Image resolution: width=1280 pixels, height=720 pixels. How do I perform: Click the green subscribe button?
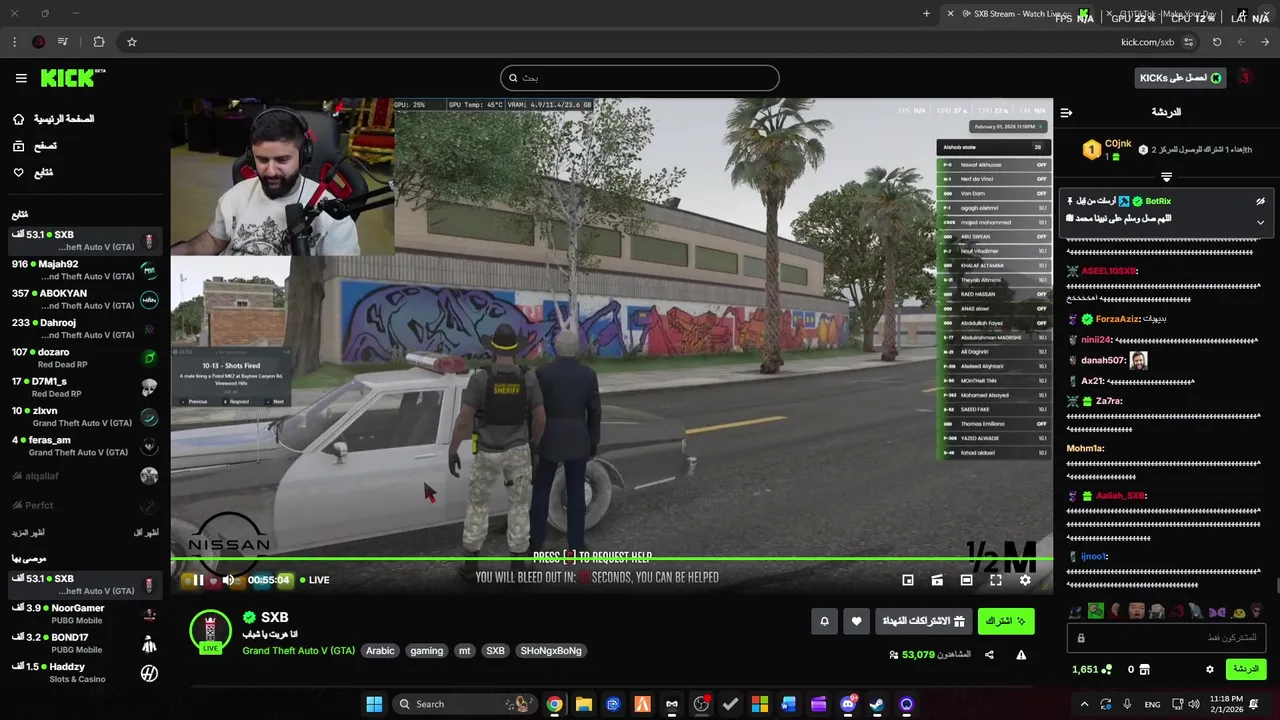[x=1006, y=622]
